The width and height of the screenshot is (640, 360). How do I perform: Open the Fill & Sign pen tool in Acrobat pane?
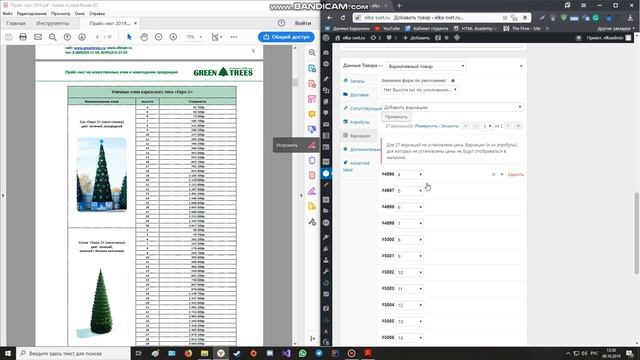click(312, 191)
